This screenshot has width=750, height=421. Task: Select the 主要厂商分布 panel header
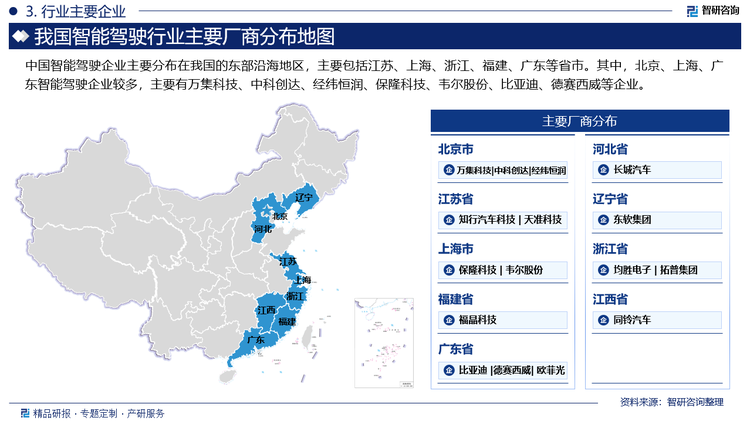(580, 121)
